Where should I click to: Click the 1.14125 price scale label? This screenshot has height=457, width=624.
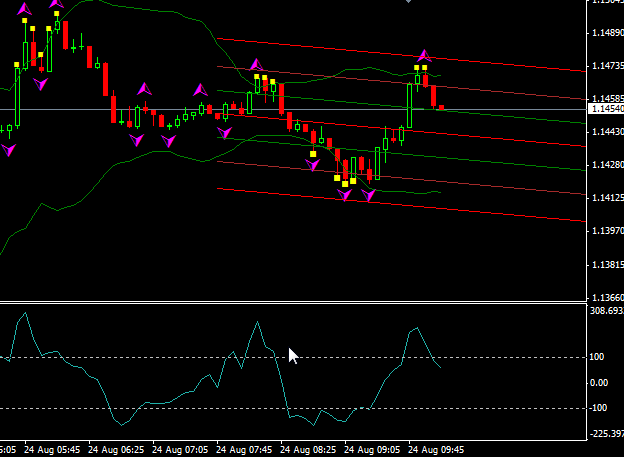(608, 198)
